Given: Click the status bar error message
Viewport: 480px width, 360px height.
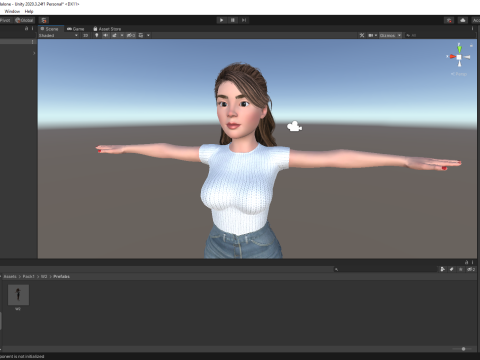Looking at the screenshot, I should 22,357.
